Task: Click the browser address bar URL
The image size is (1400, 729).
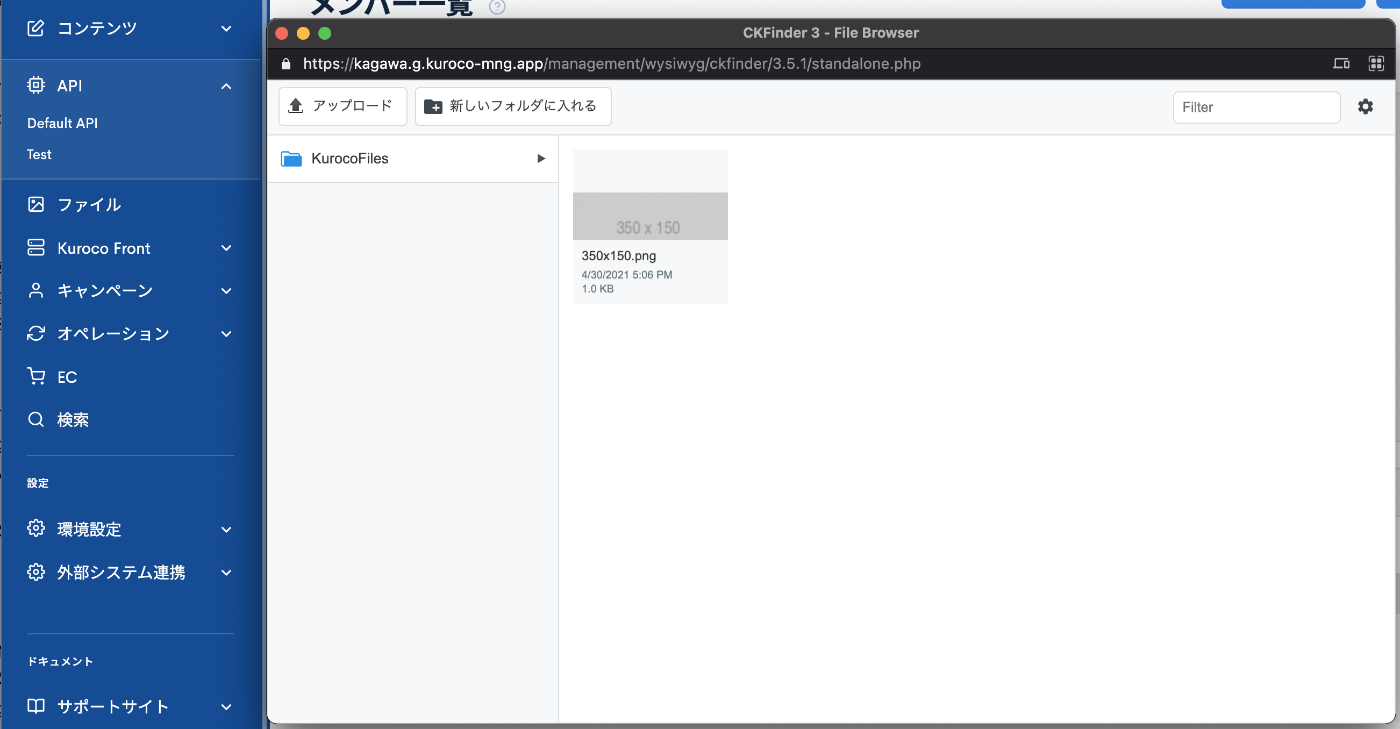Action: tap(612, 64)
